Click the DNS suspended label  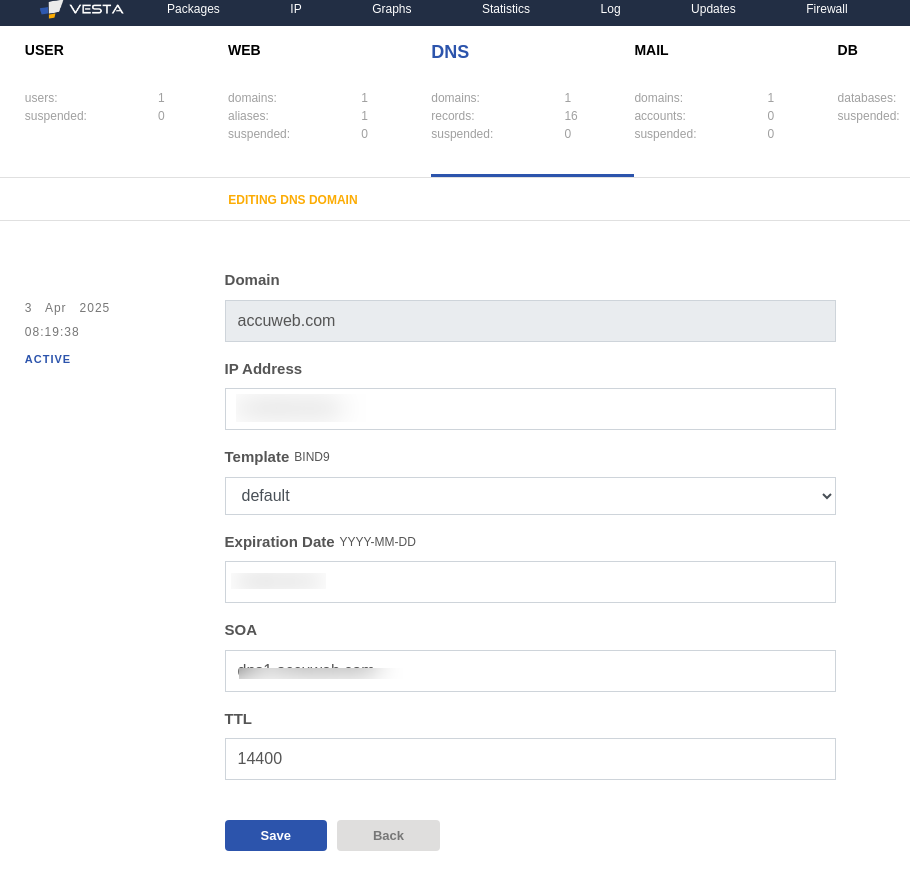(x=462, y=134)
